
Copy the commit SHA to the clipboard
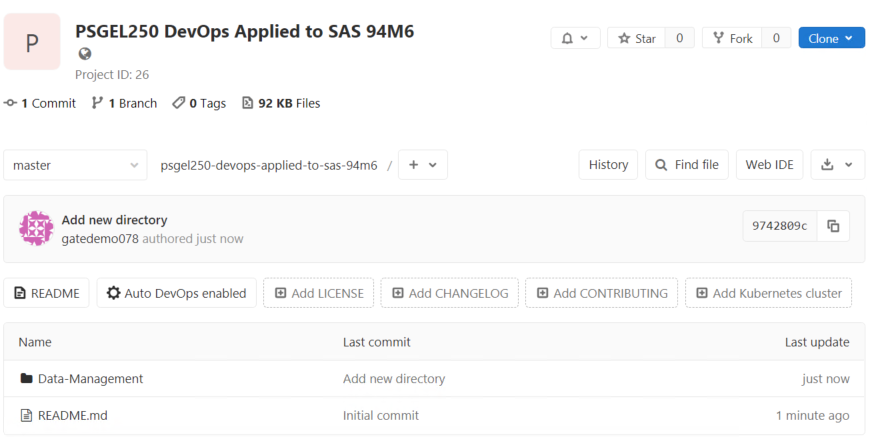coord(833,226)
